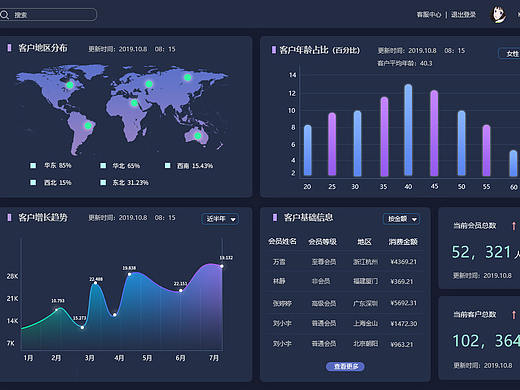Click the 西南 15.43% legend square
The width and height of the screenshot is (520, 390).
[x=168, y=165]
